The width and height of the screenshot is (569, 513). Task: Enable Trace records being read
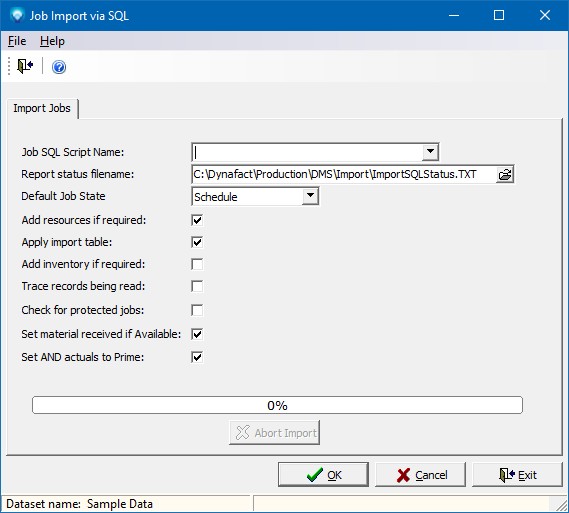point(197,286)
